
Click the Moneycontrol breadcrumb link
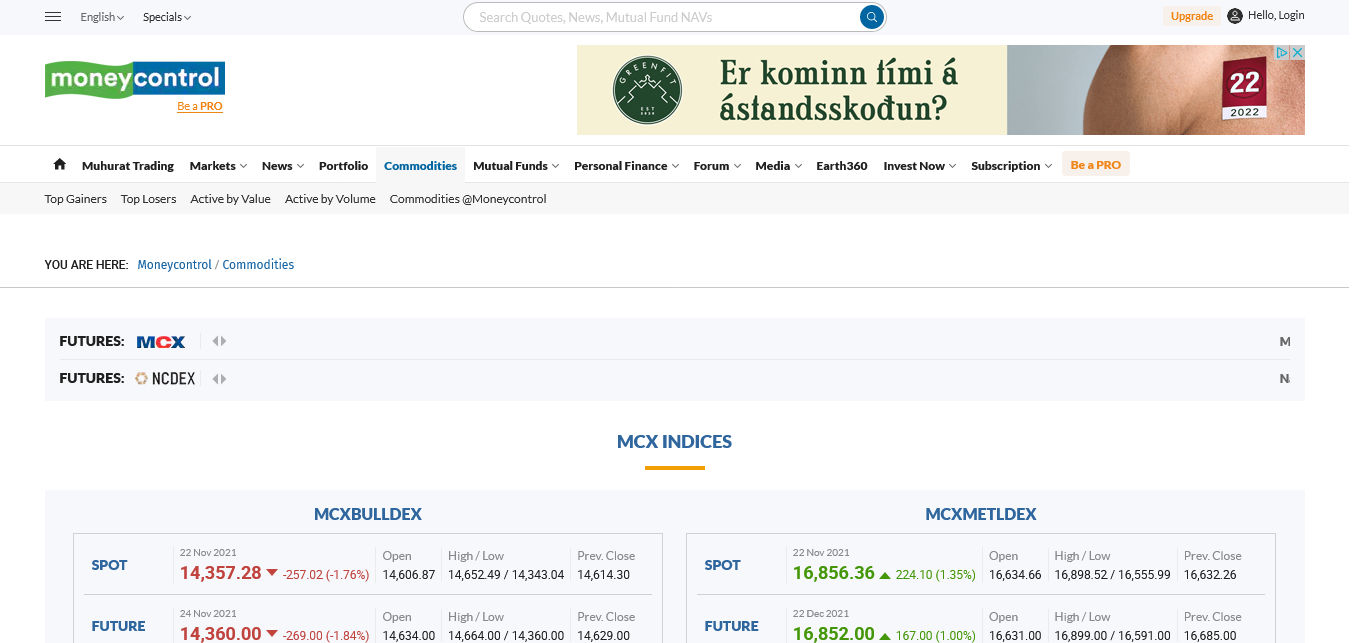(174, 265)
